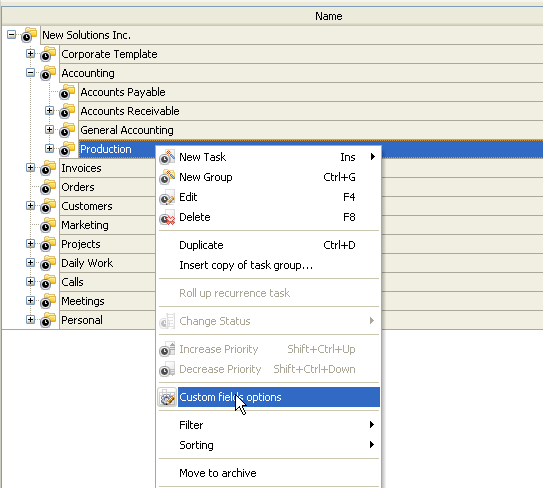Click the New Solutions Inc. root folder icon
The image size is (543, 488).
29,35
